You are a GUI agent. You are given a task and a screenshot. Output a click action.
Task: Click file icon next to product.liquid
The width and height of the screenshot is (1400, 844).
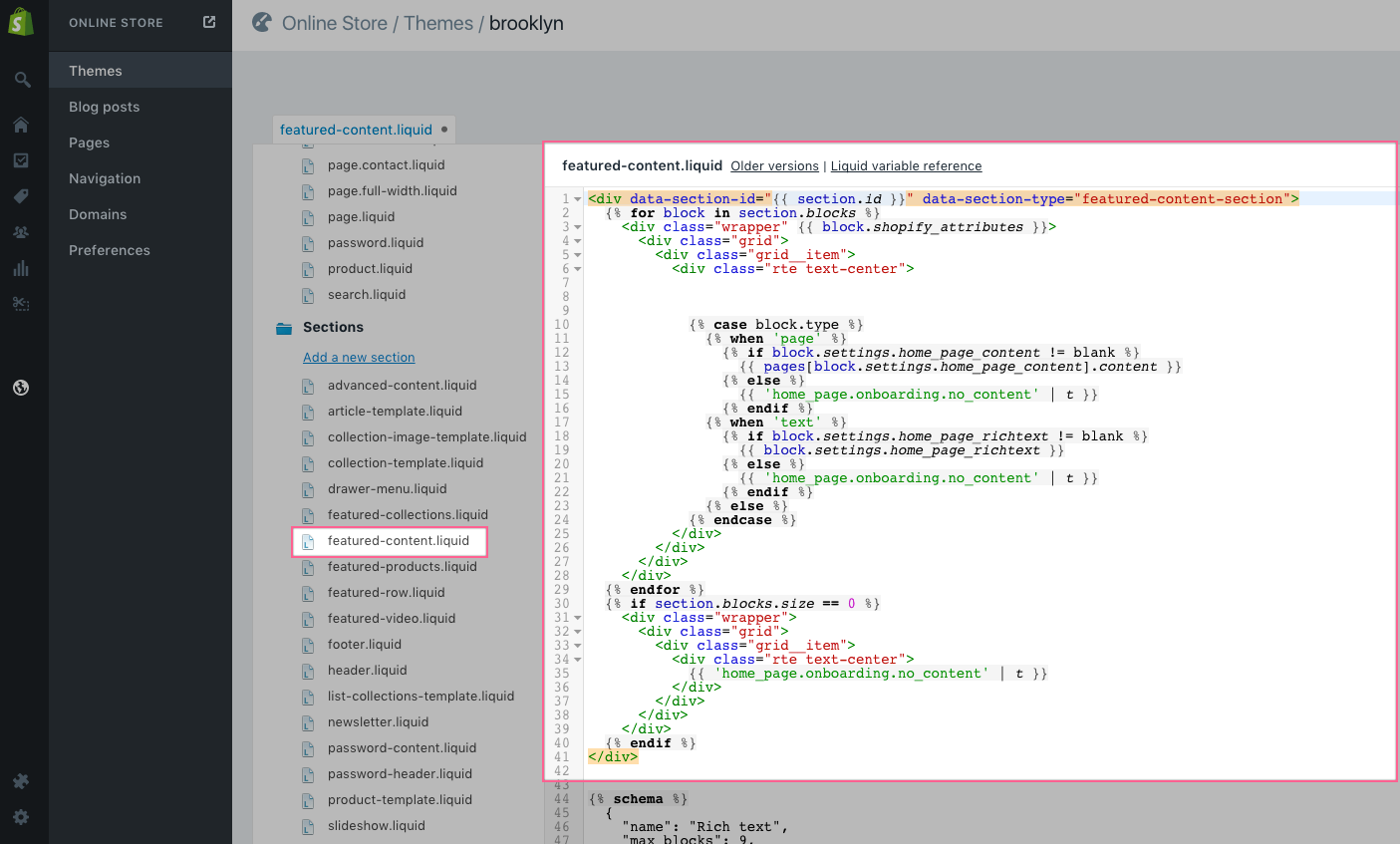click(308, 269)
